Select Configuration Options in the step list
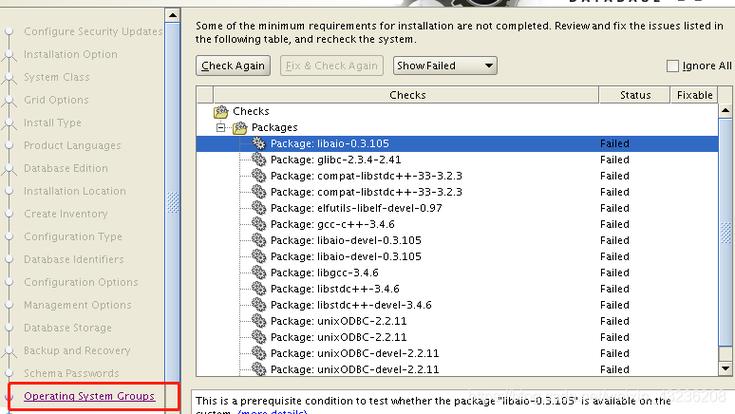The image size is (735, 414). tap(81, 282)
